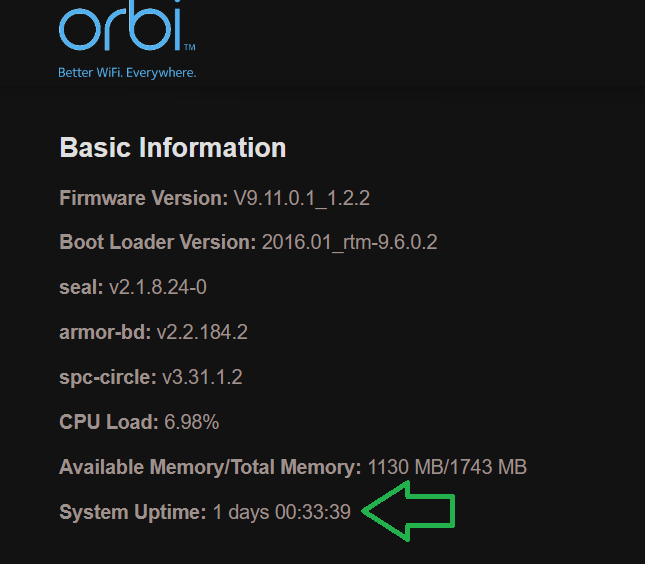Click the armor-bd label
The height and width of the screenshot is (564, 645).
(105, 332)
